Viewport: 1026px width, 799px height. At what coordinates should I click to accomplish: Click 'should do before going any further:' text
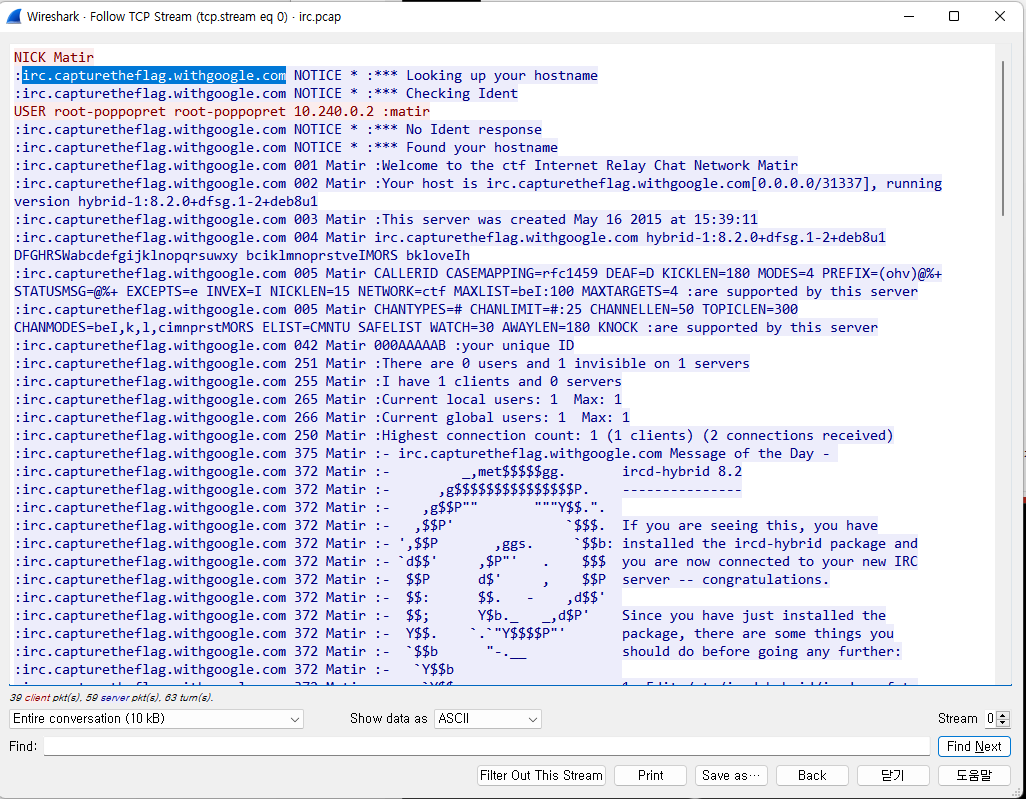point(762,651)
